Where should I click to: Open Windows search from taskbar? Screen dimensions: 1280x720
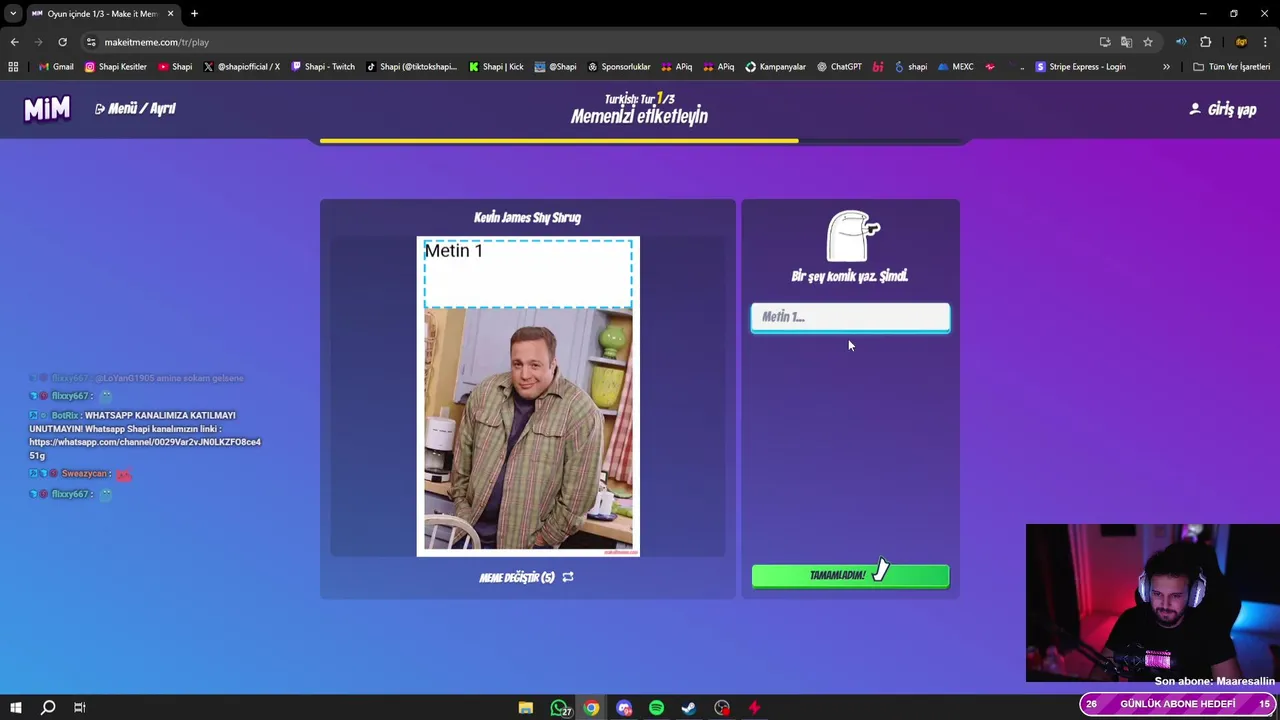coord(47,707)
